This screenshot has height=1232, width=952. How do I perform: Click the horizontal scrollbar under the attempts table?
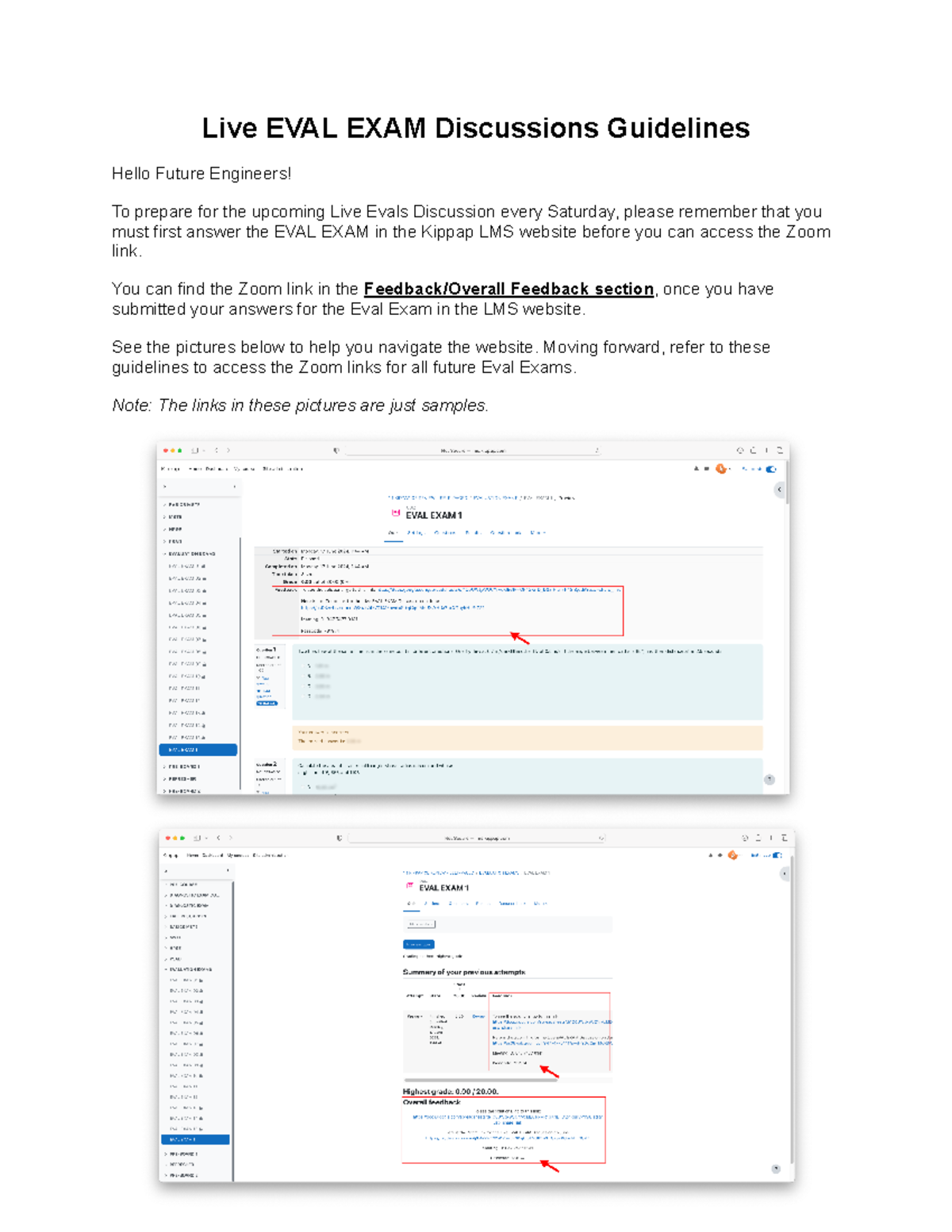click(480, 1080)
